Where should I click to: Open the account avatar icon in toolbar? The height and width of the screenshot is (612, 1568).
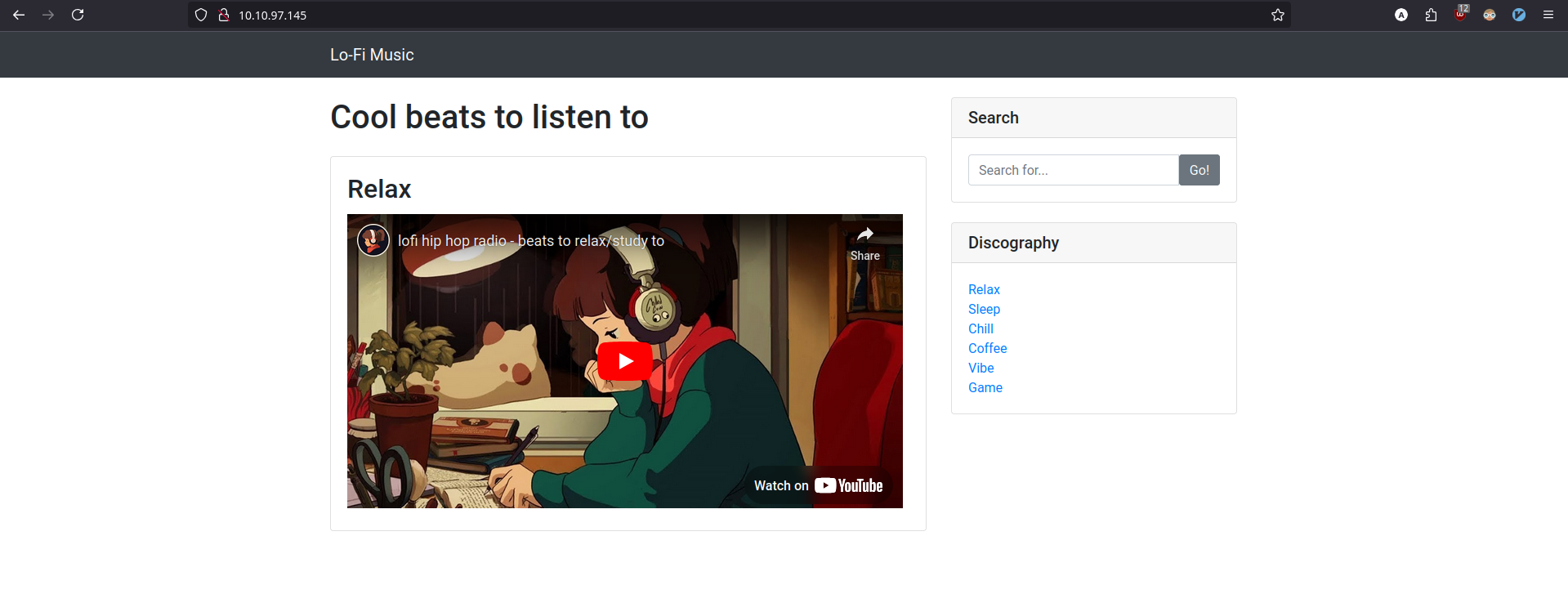(x=1401, y=15)
